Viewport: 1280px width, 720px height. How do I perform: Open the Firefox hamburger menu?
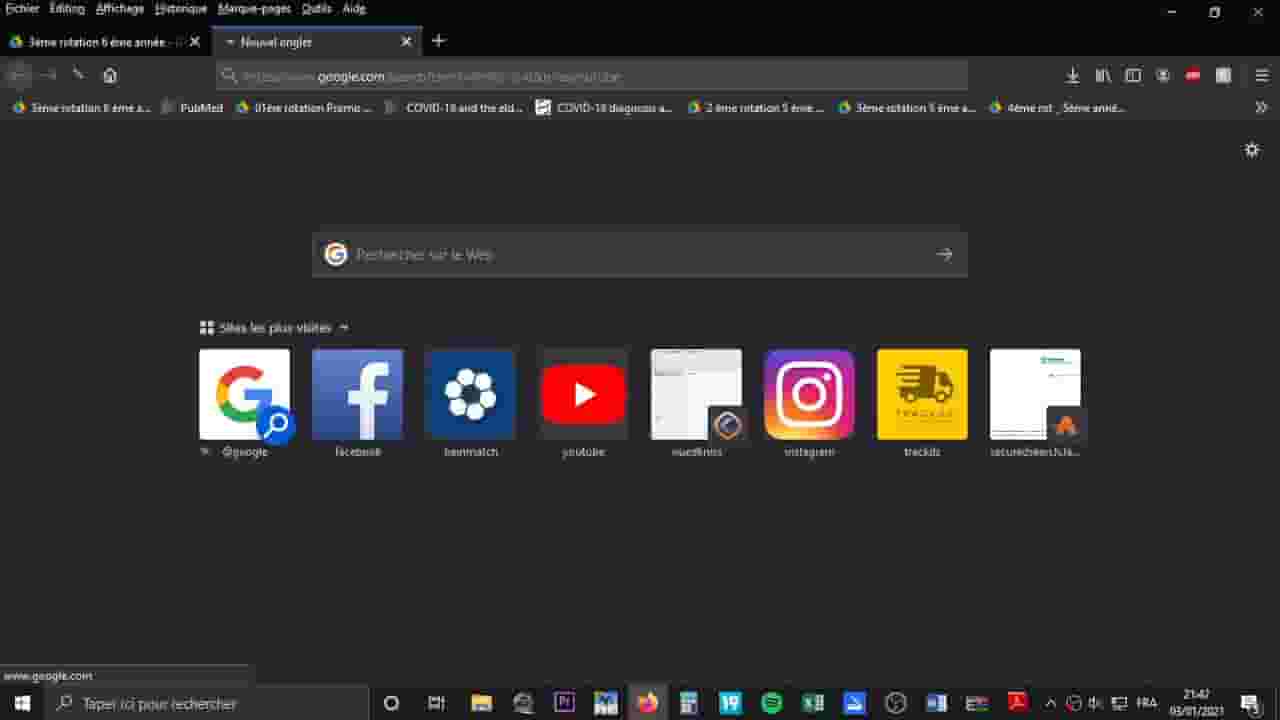coord(1262,75)
